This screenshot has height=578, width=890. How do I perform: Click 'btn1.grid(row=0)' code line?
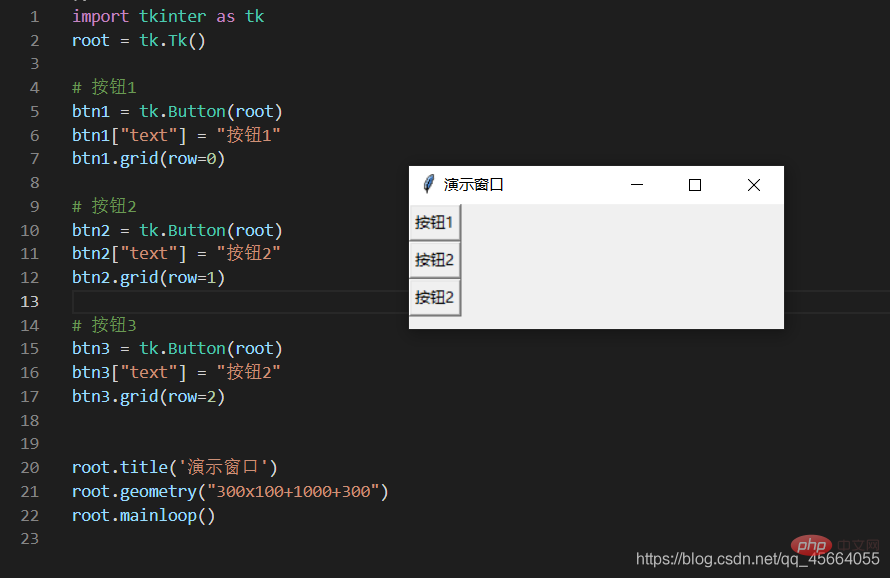pos(148,158)
